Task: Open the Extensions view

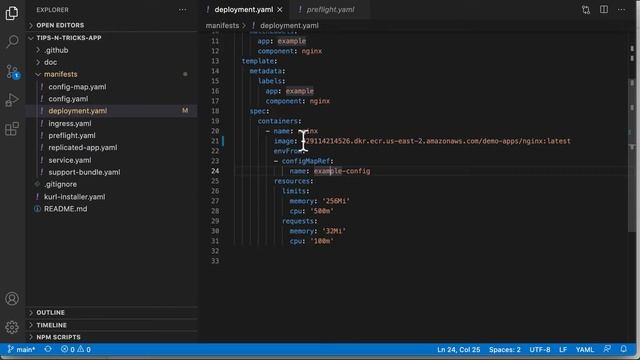Action: (12, 129)
